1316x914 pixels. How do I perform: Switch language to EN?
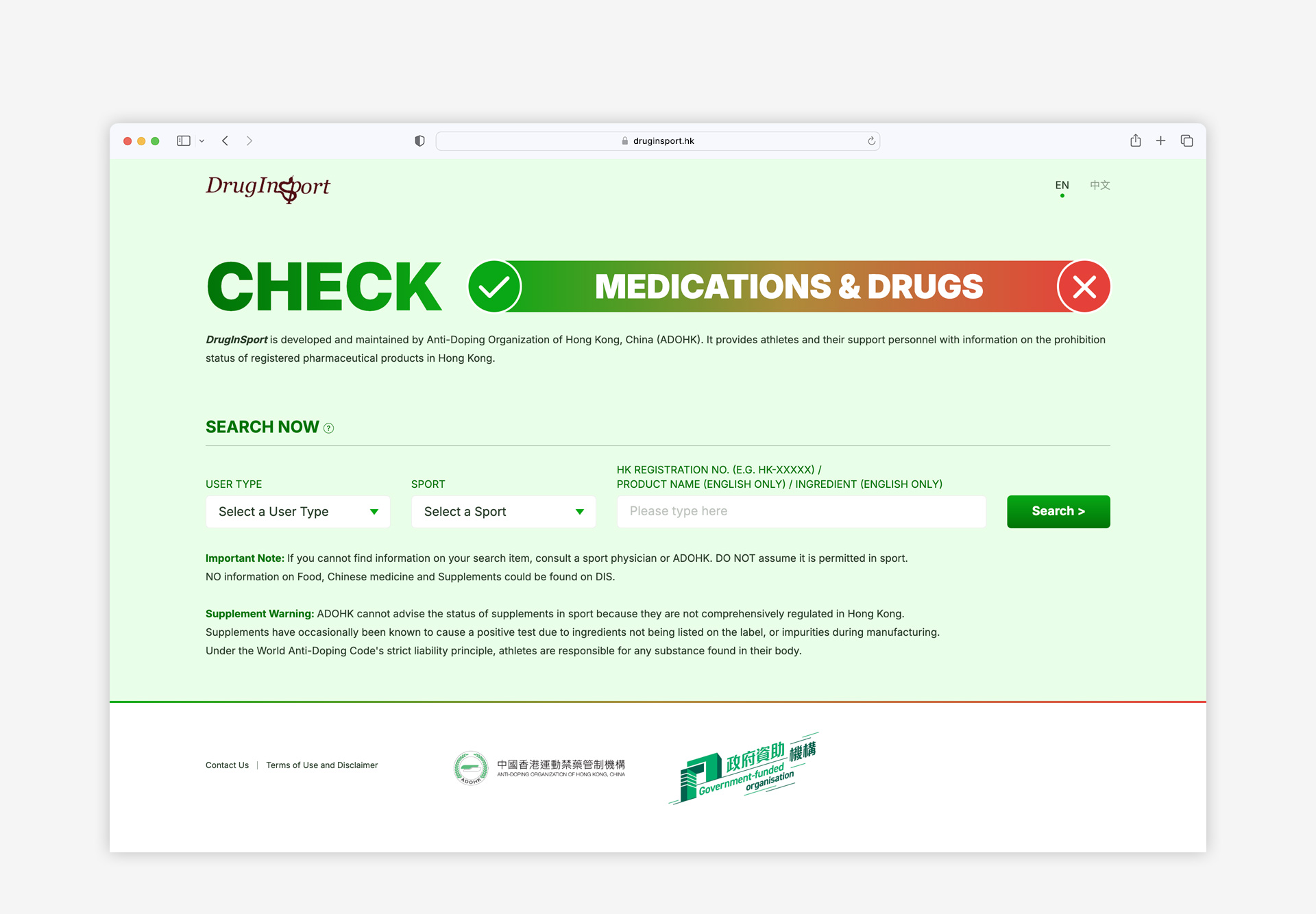1062,186
